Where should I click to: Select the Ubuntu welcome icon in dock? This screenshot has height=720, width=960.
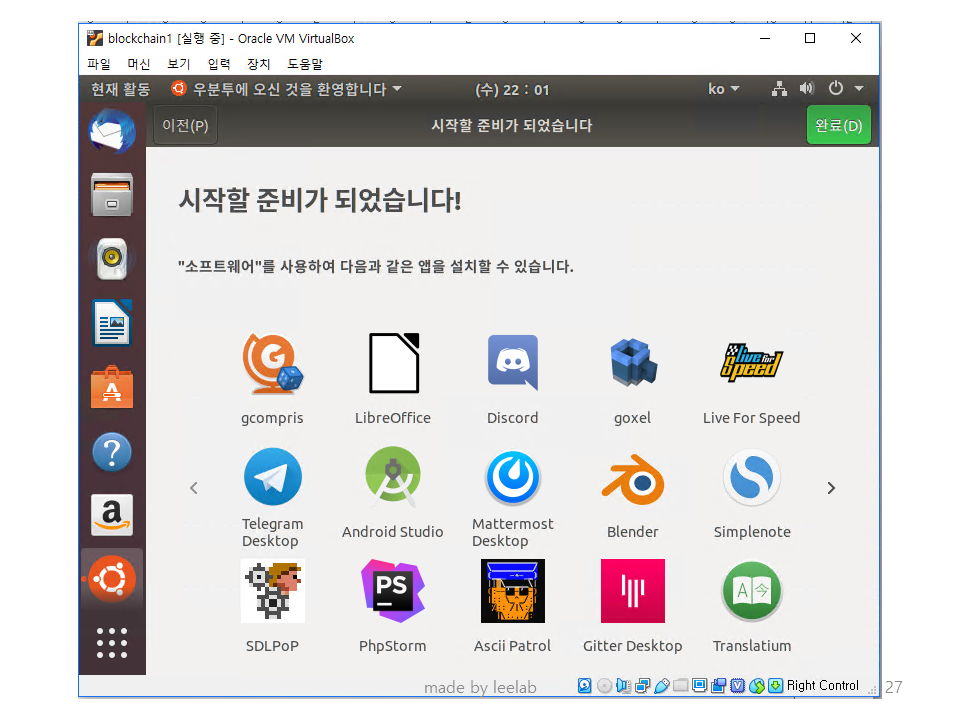tap(112, 579)
